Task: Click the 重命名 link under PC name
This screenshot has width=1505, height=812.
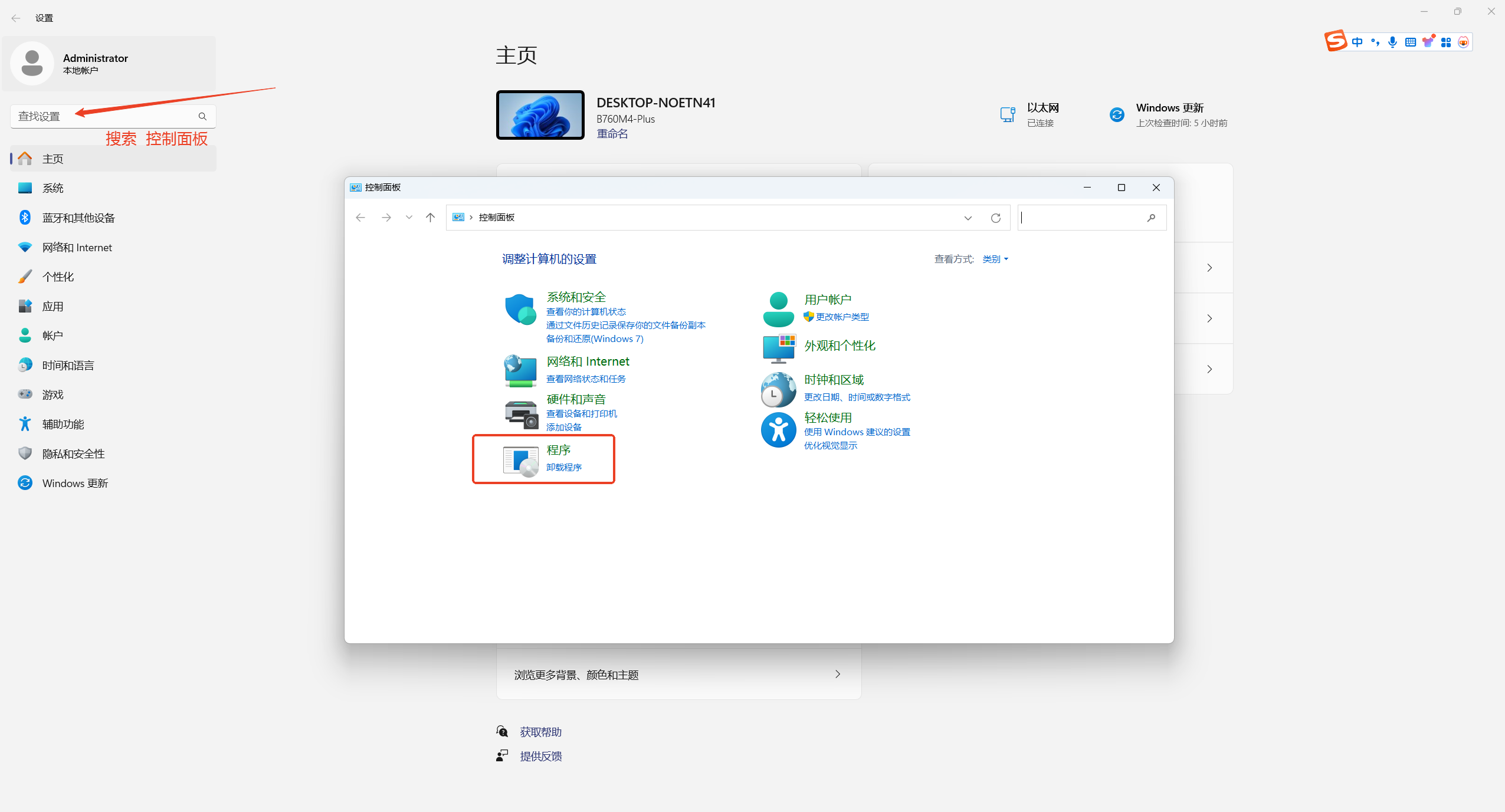Action: click(x=612, y=134)
